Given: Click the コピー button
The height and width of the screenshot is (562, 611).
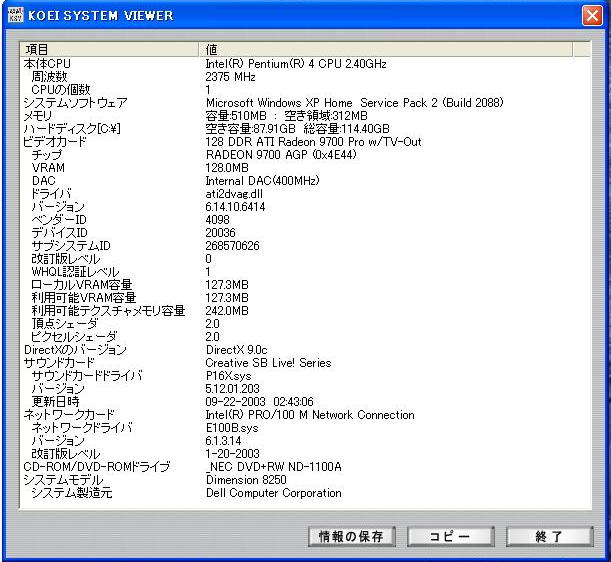Looking at the screenshot, I should [x=450, y=537].
